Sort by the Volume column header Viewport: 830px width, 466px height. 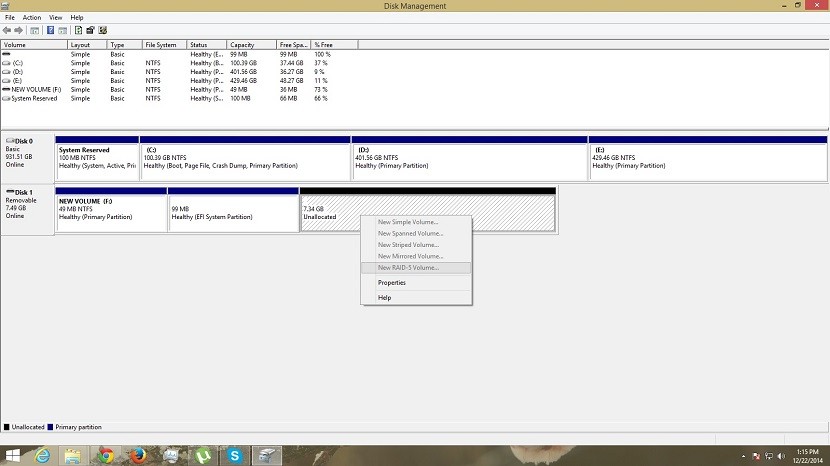(34, 45)
